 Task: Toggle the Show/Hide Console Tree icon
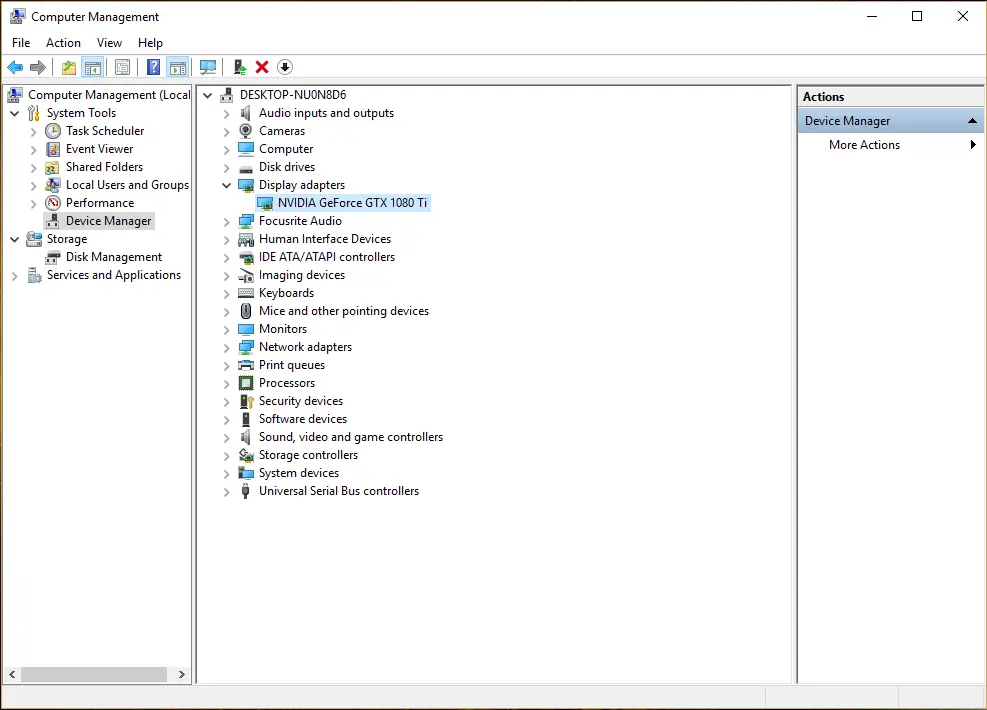pyautogui.click(x=93, y=67)
